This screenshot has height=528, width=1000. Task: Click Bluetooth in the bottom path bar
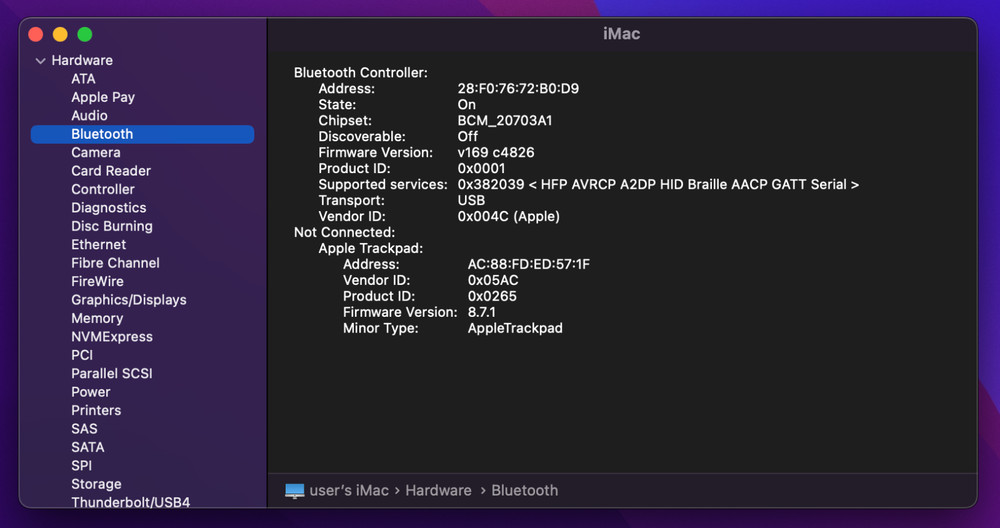coord(524,491)
